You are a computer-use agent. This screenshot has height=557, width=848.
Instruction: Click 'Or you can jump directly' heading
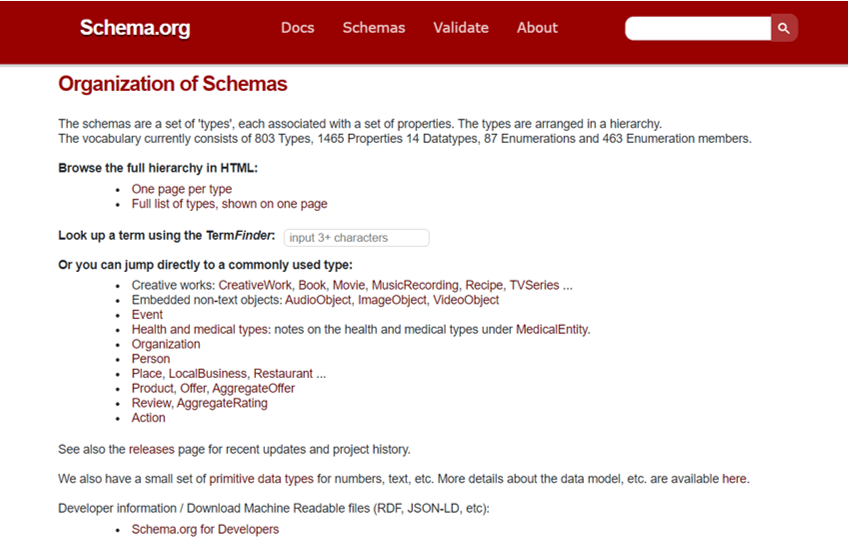pos(206,265)
